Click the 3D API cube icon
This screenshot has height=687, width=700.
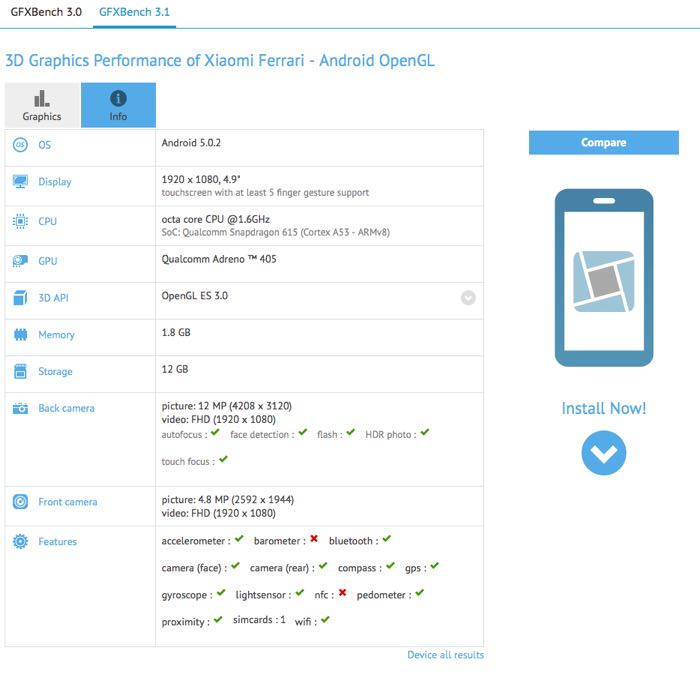point(20,298)
